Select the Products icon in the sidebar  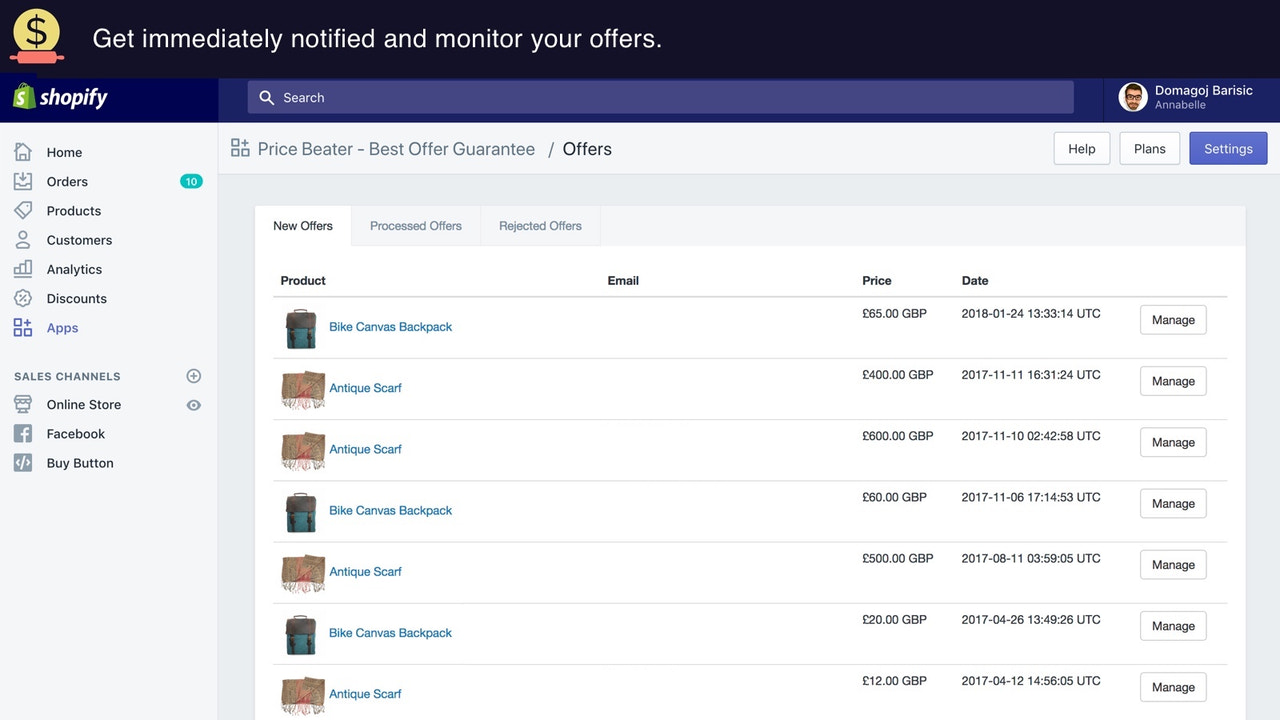[x=23, y=210]
